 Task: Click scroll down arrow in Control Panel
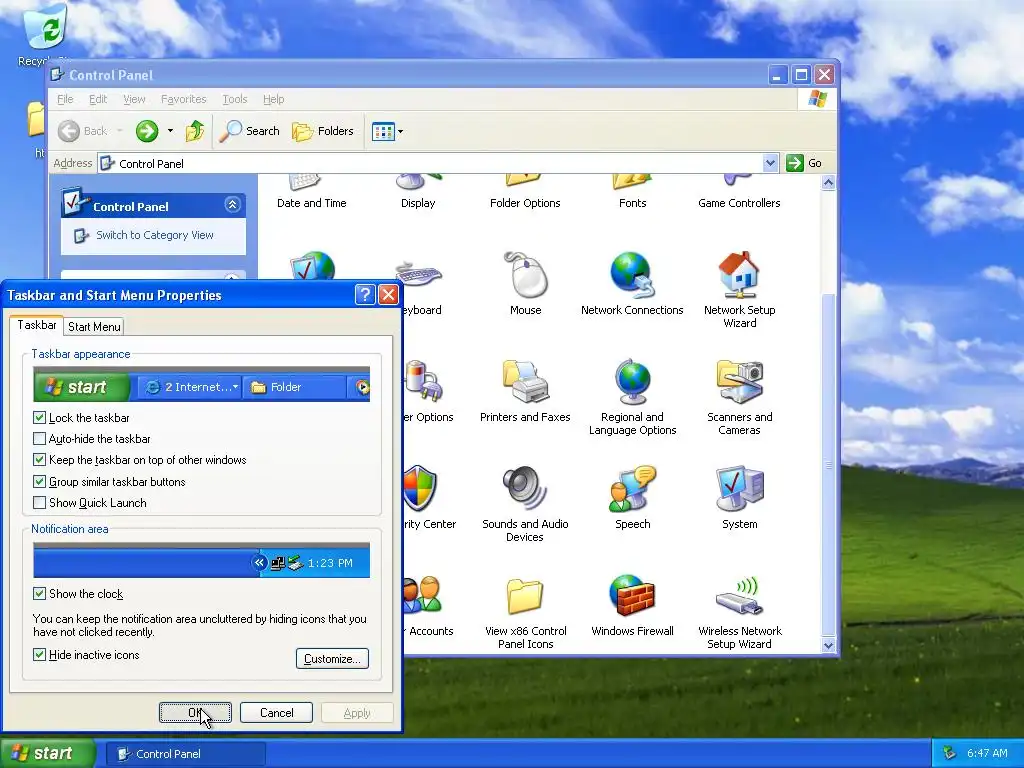[x=828, y=645]
